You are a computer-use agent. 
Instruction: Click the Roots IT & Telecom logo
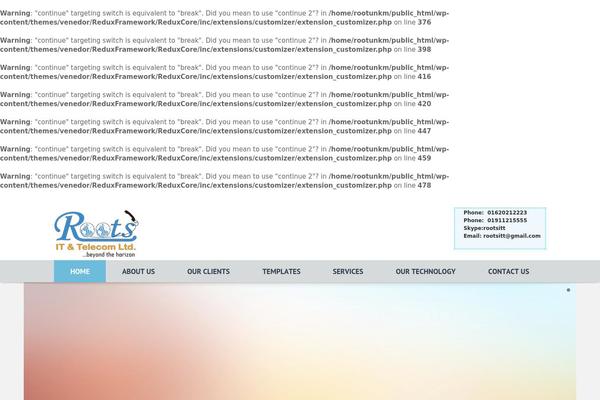point(96,233)
